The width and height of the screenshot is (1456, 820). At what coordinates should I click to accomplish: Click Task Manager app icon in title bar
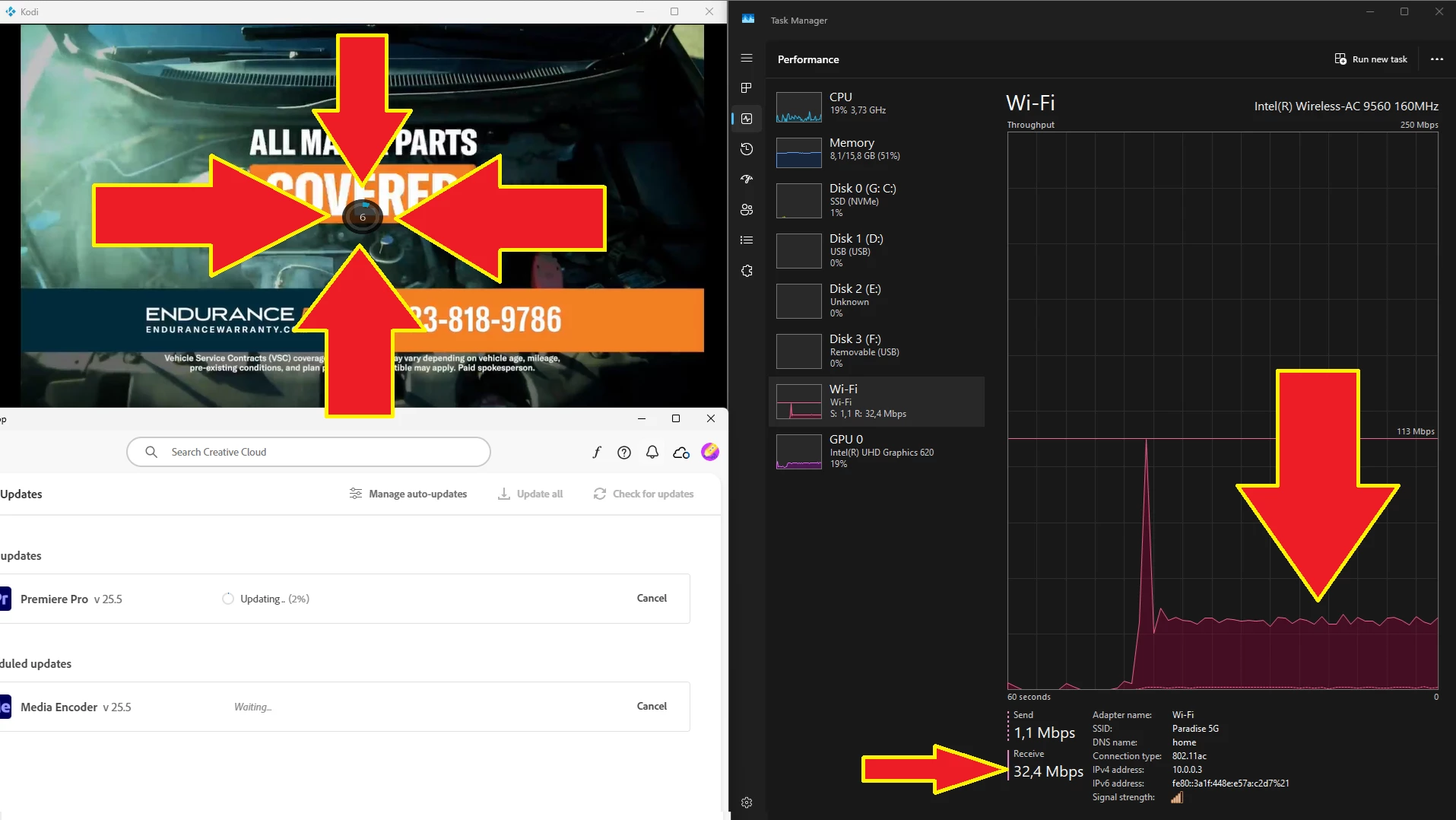748,19
